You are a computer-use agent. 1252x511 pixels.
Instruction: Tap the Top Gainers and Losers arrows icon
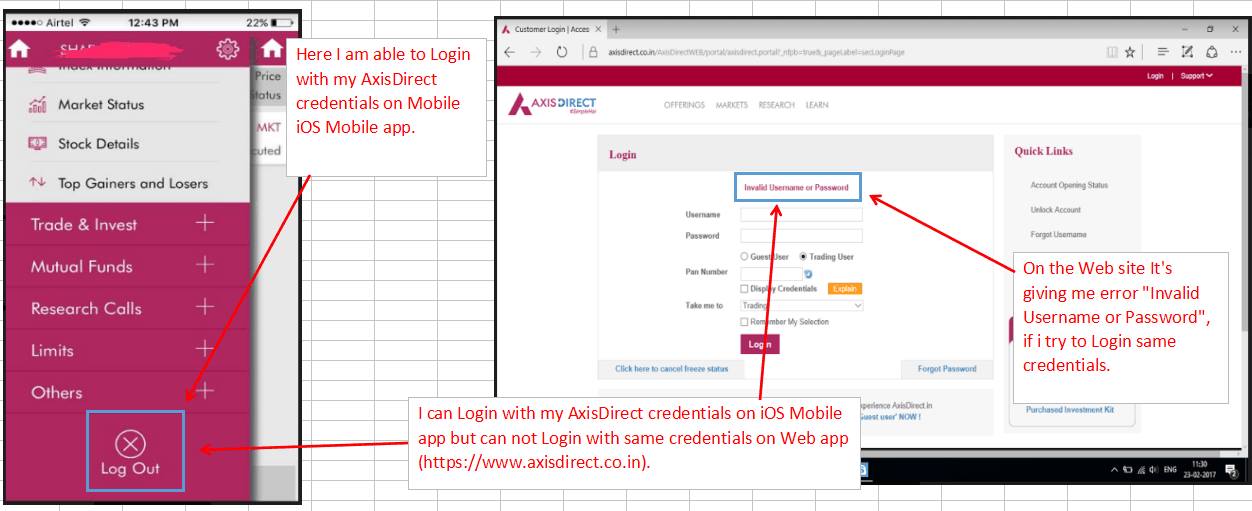[38, 183]
